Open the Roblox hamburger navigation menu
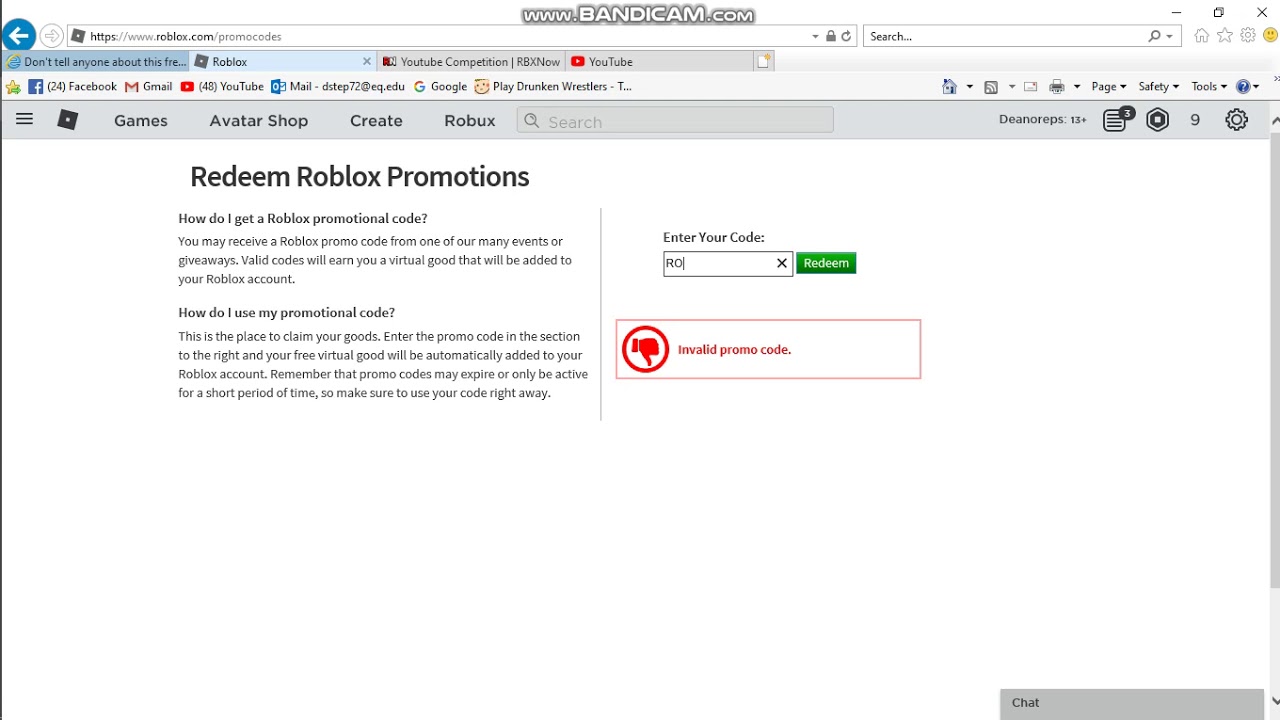Viewport: 1280px width, 720px height. [x=24, y=120]
